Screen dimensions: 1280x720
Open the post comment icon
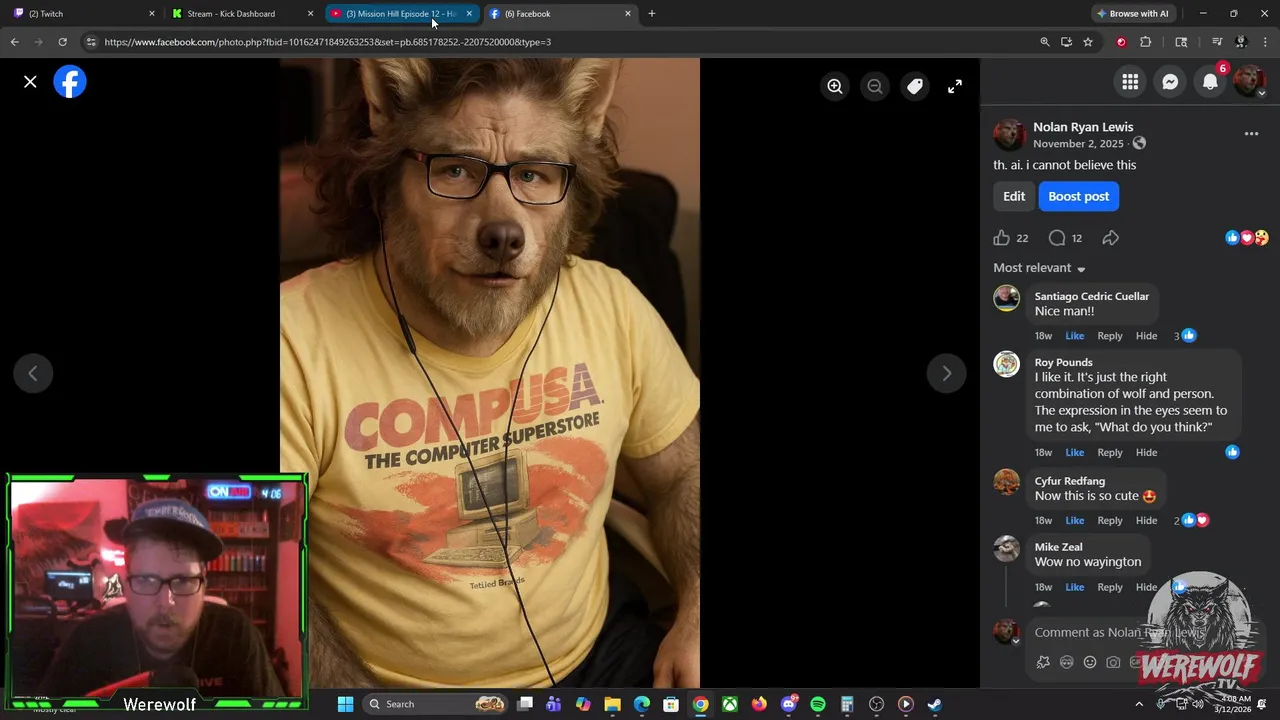click(1057, 238)
